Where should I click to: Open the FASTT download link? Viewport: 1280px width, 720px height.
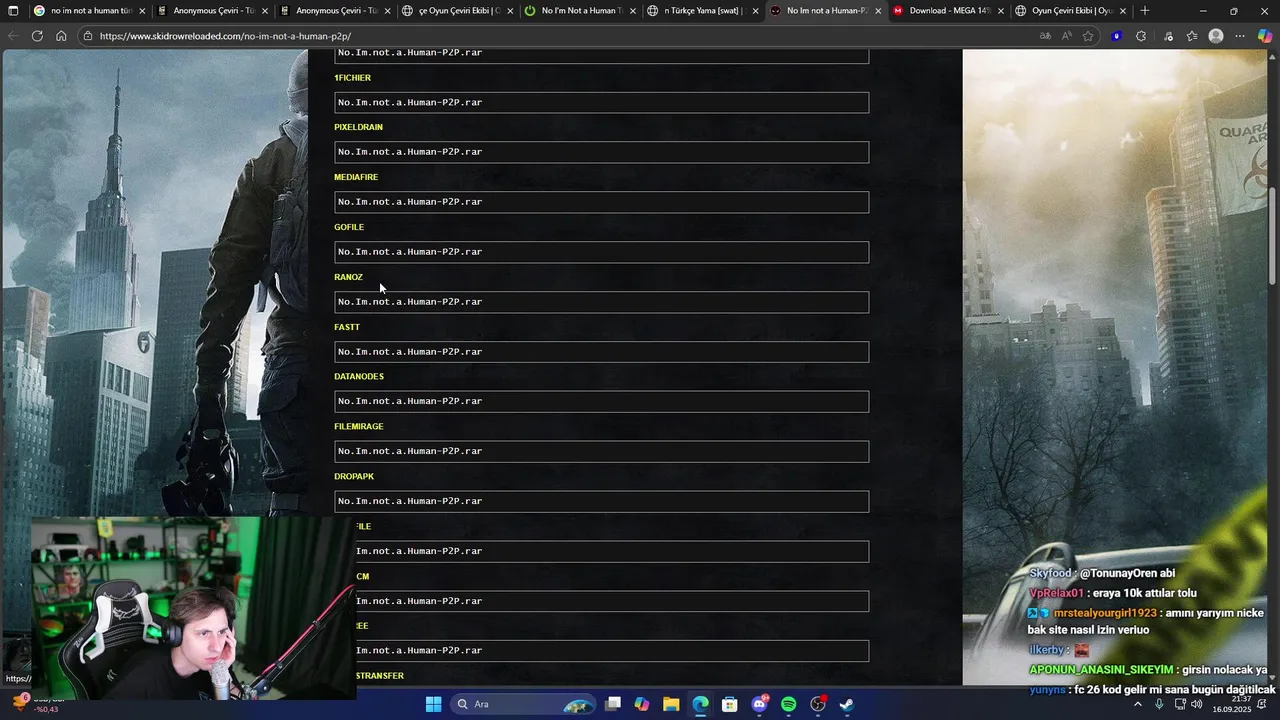pyautogui.click(x=347, y=327)
